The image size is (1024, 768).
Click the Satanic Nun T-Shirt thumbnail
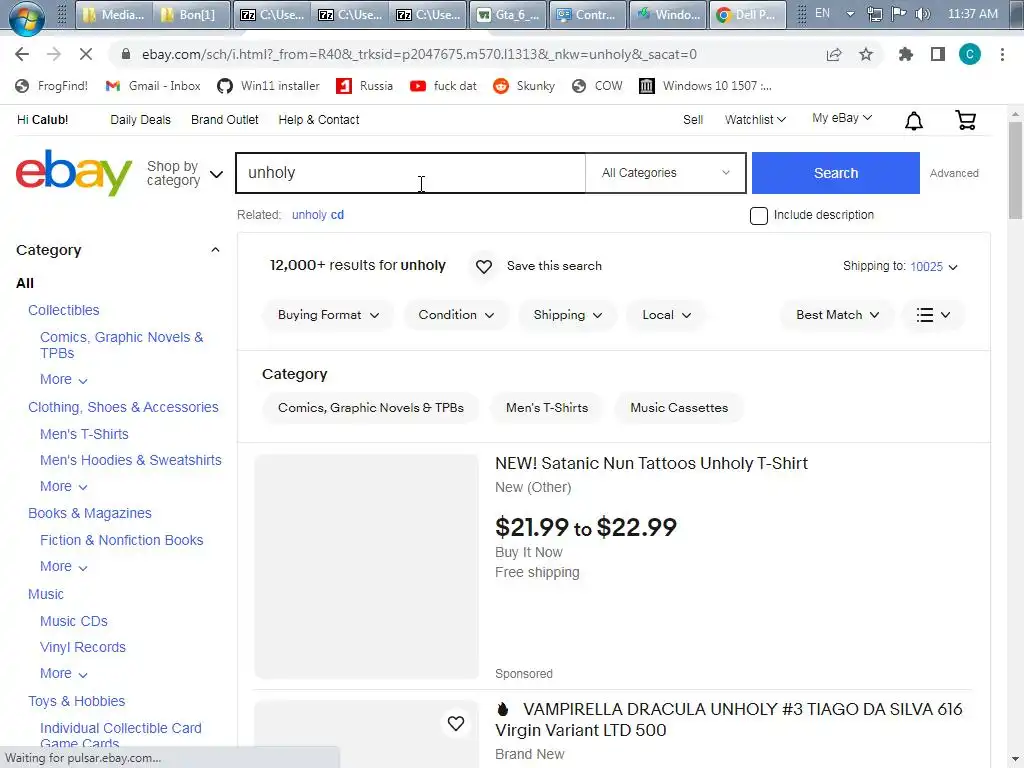[x=366, y=567]
